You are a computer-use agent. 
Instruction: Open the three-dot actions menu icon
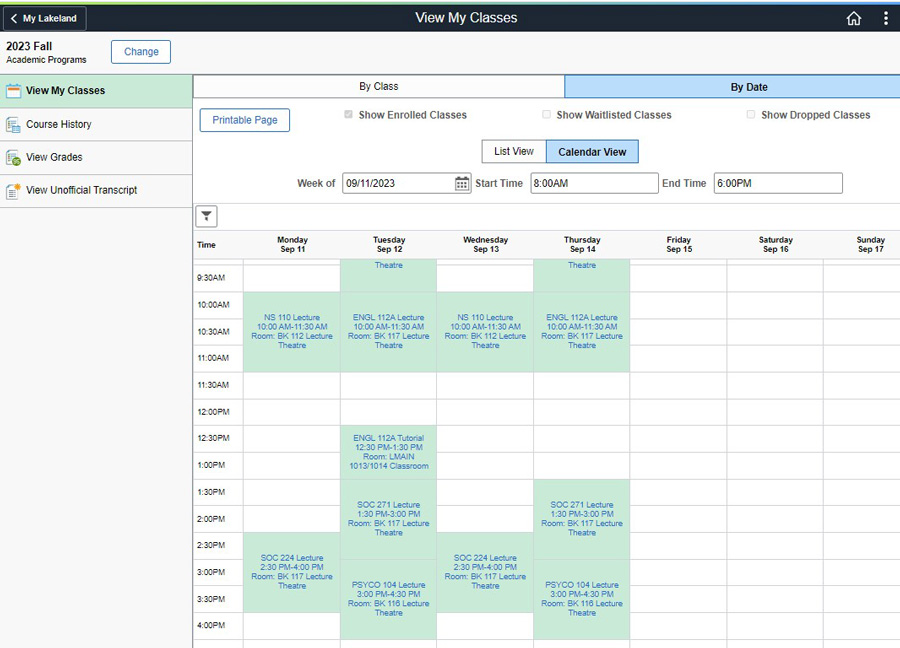click(x=885, y=18)
